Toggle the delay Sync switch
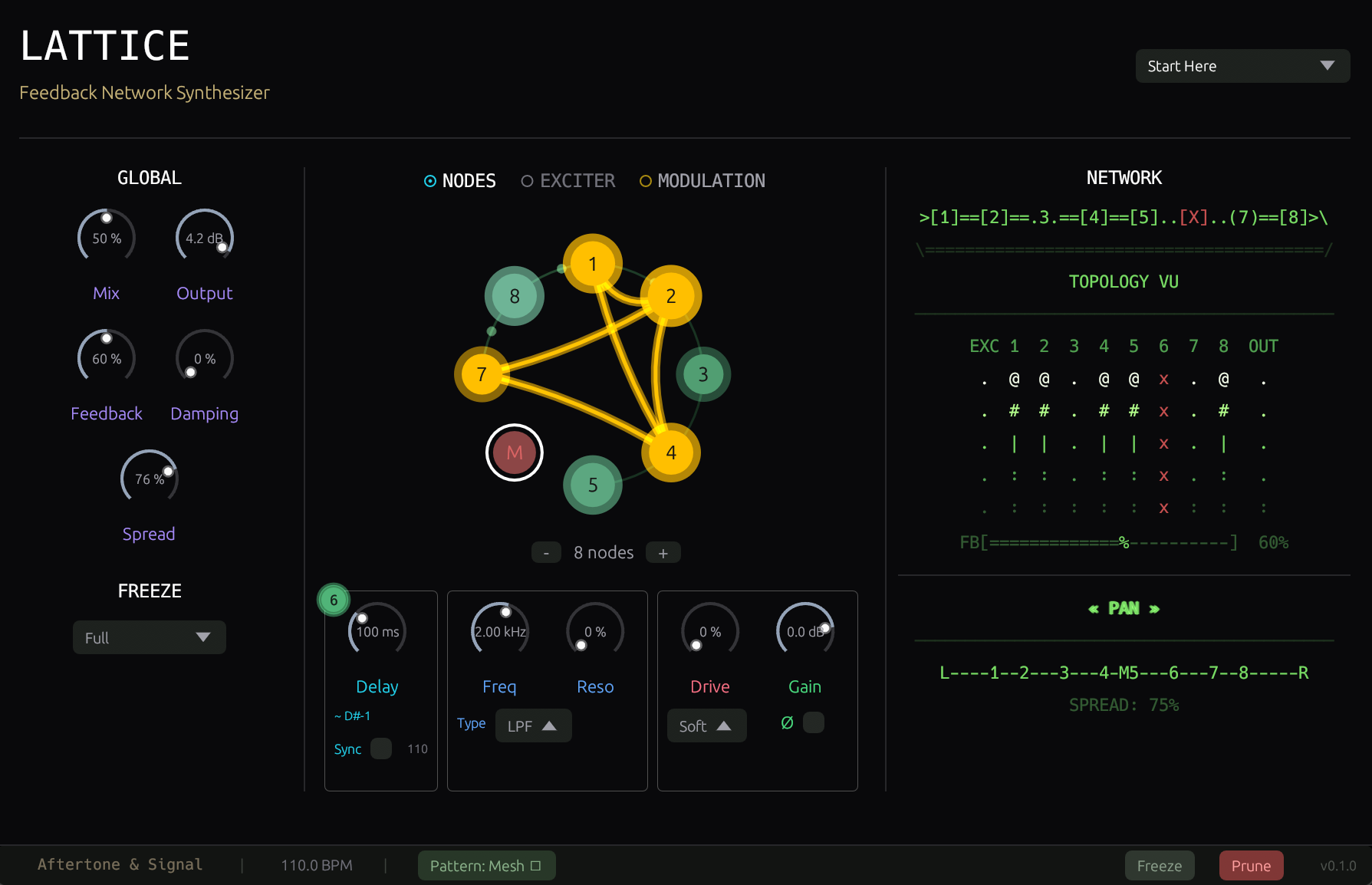The width and height of the screenshot is (1372, 885). pyautogui.click(x=381, y=748)
